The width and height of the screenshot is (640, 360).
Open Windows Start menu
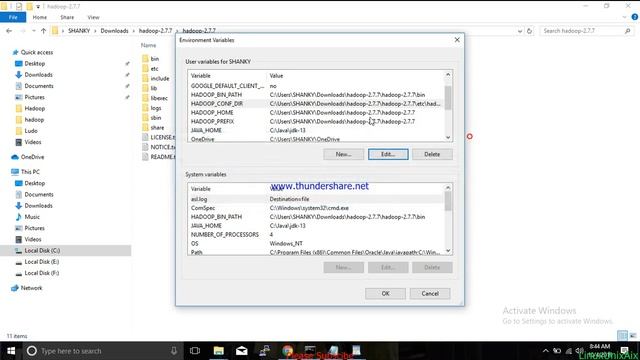[11, 351]
